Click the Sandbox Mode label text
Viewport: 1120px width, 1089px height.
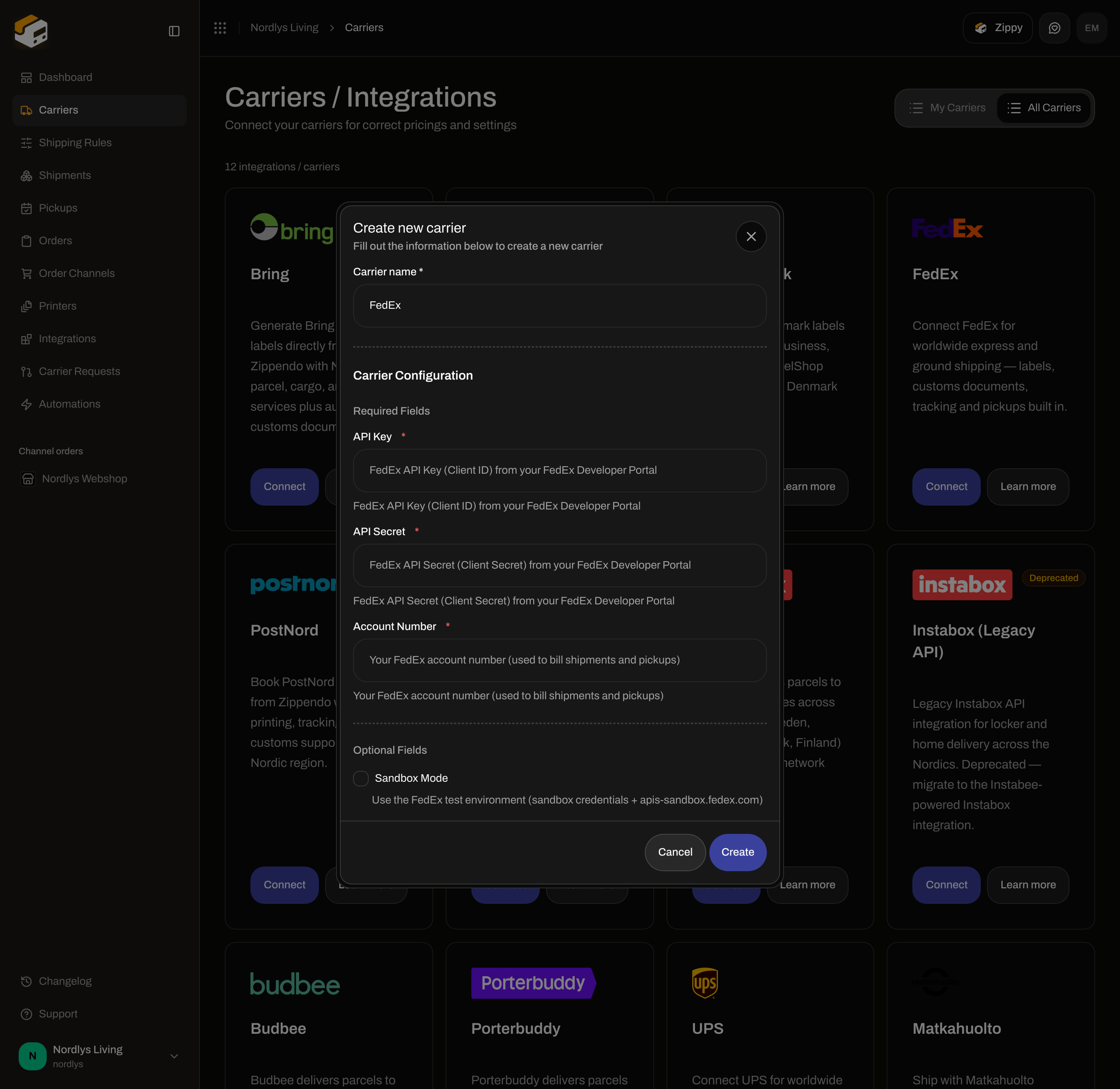(x=411, y=778)
